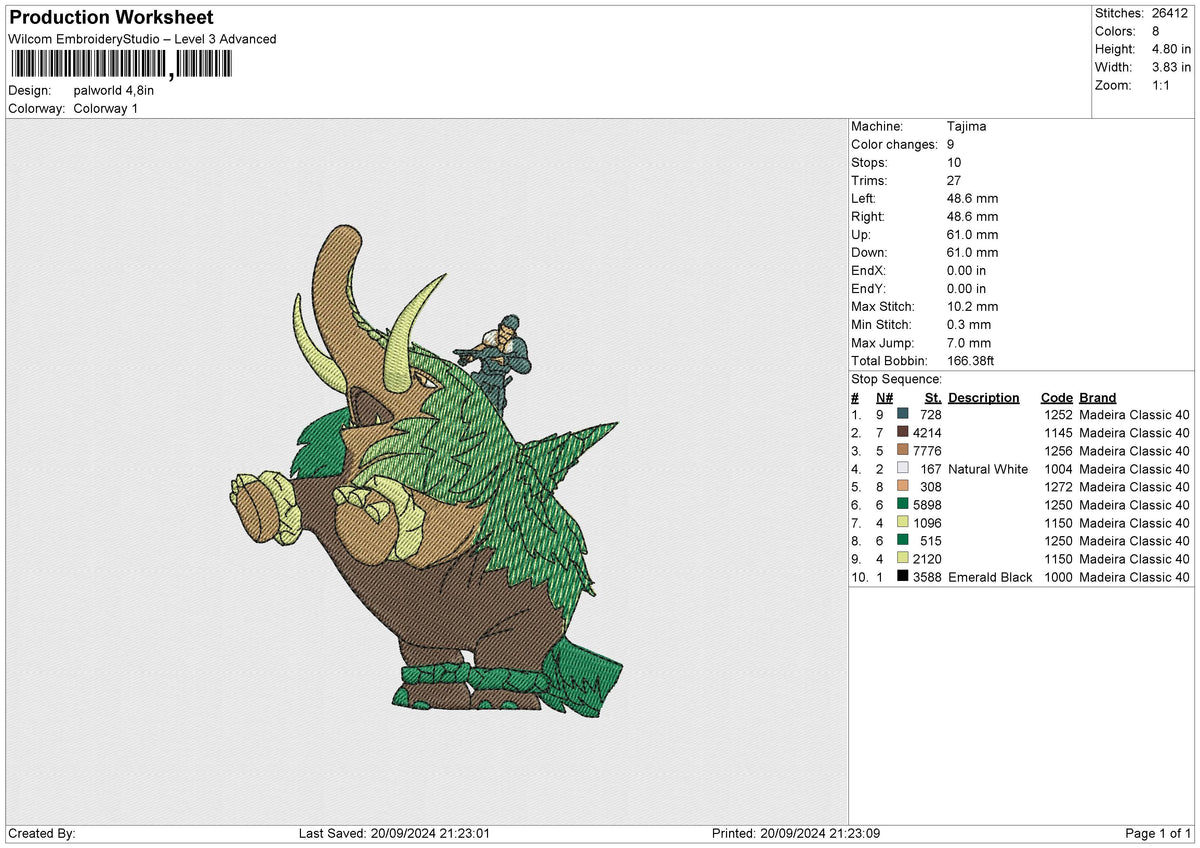
Task: Click the pale yellow swatch in stop row 9
Action: [903, 559]
